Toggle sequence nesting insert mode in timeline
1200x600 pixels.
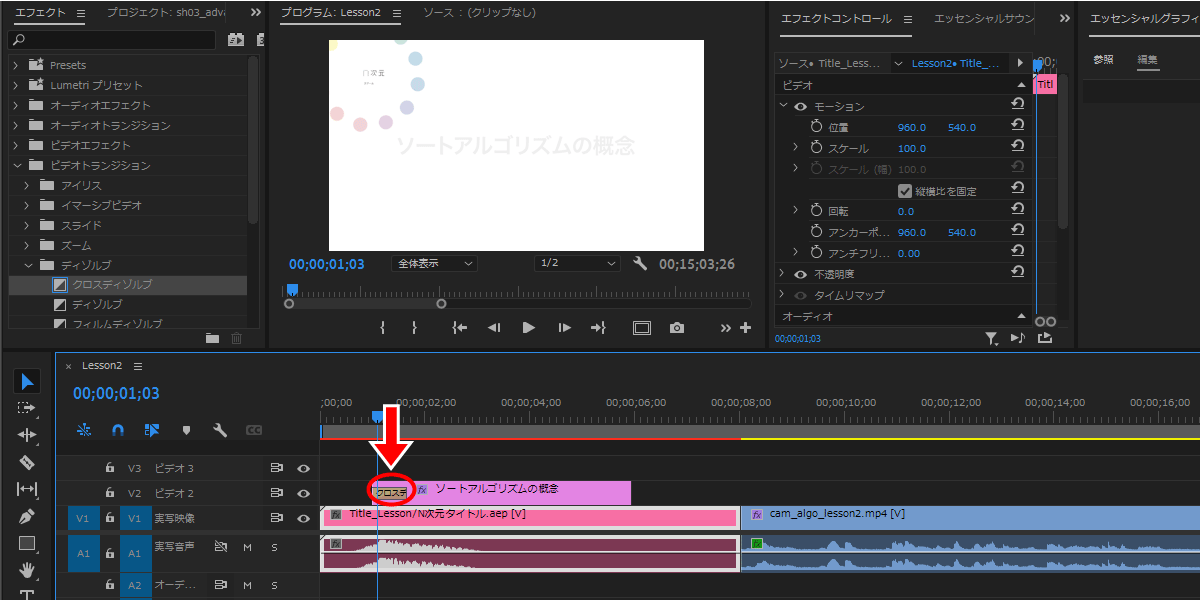coord(84,430)
